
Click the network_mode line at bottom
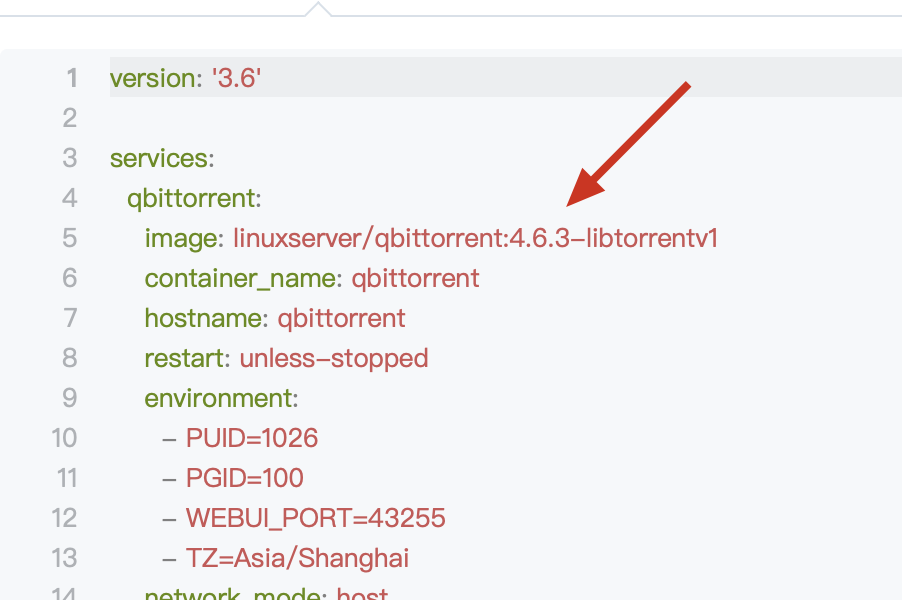tap(266, 593)
